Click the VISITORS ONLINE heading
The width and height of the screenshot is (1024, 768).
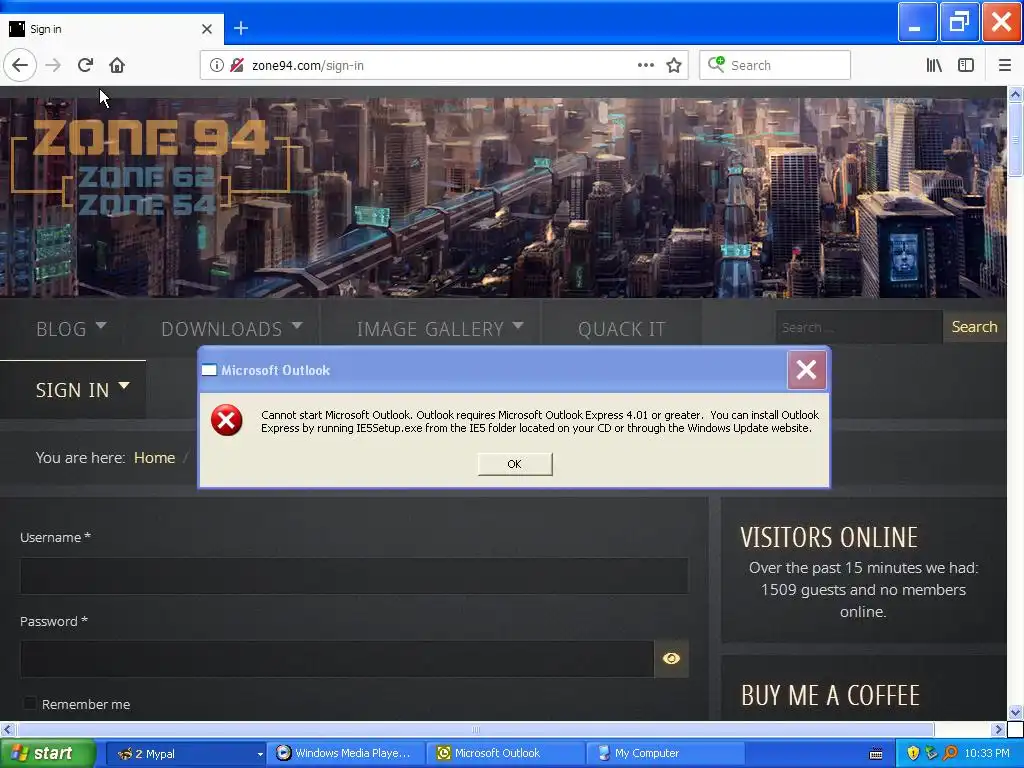click(x=829, y=537)
